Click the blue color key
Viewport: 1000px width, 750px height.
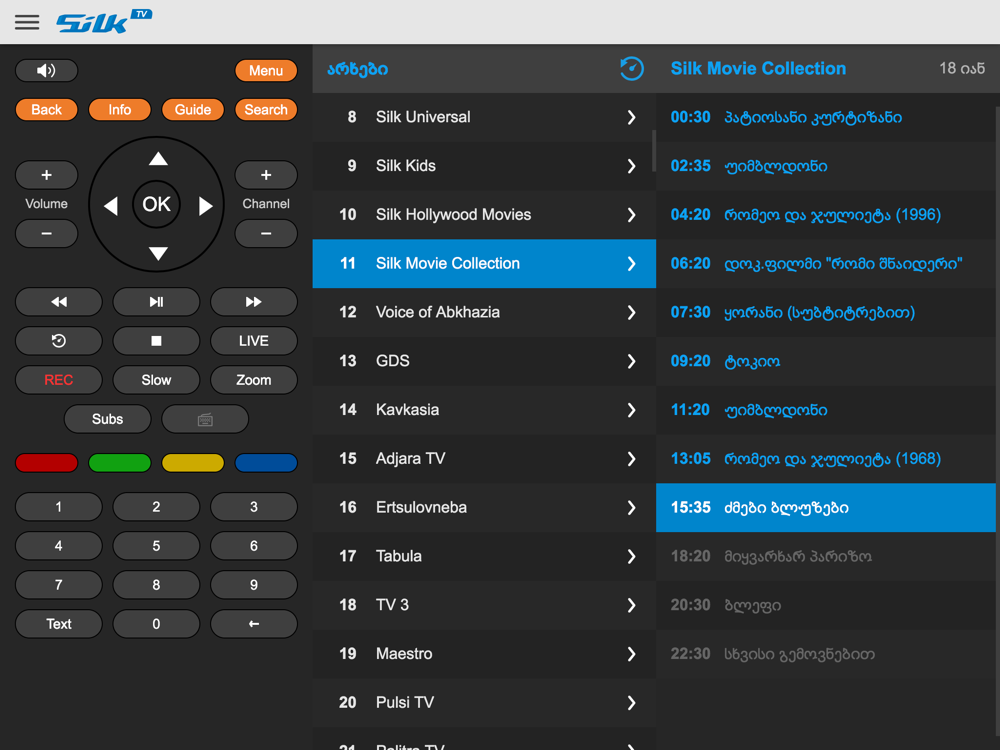(x=266, y=462)
